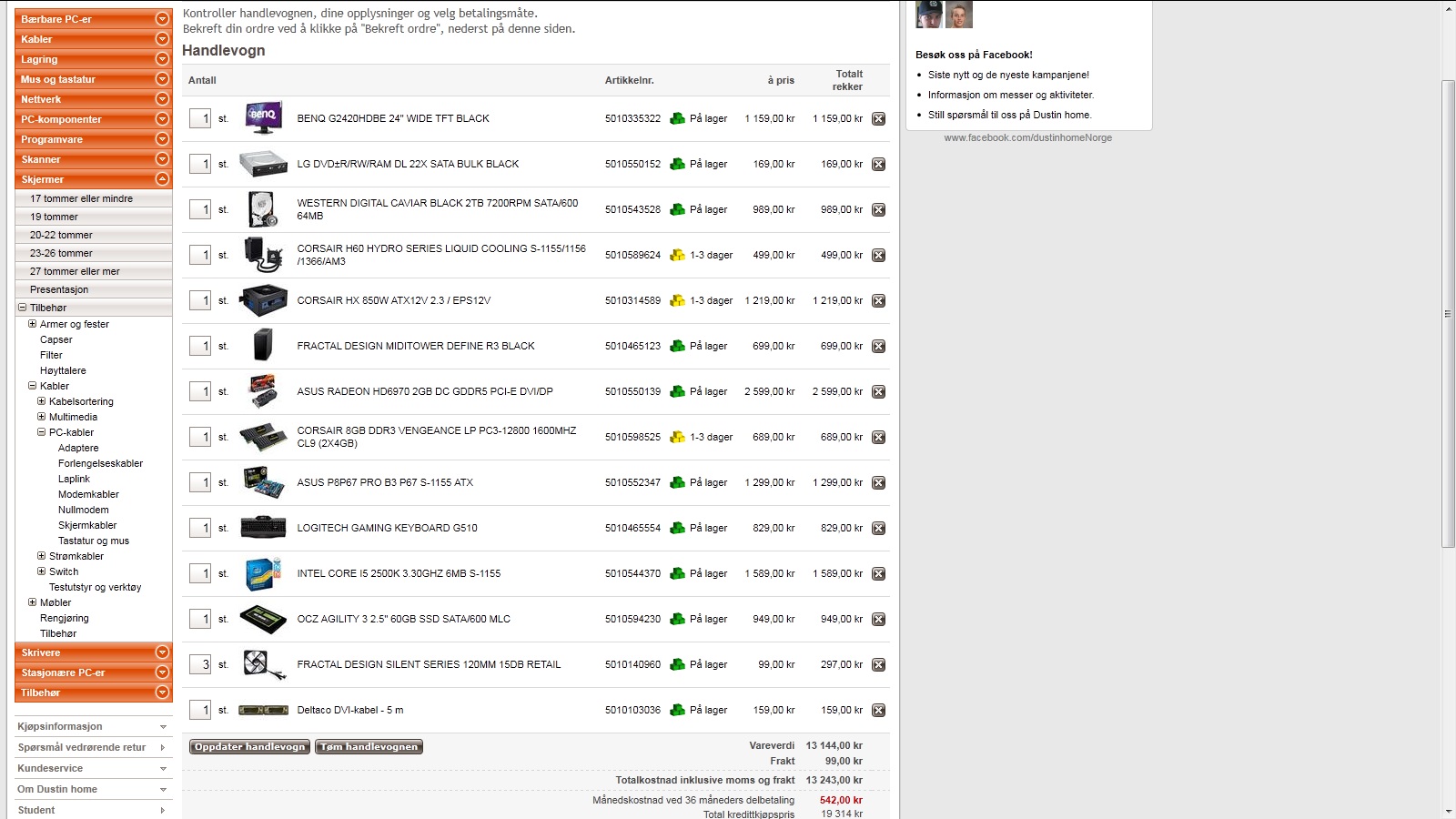This screenshot has width=1456, height=819.
Task: Remove Intel Core i5 2500K from cart
Action: (x=878, y=573)
